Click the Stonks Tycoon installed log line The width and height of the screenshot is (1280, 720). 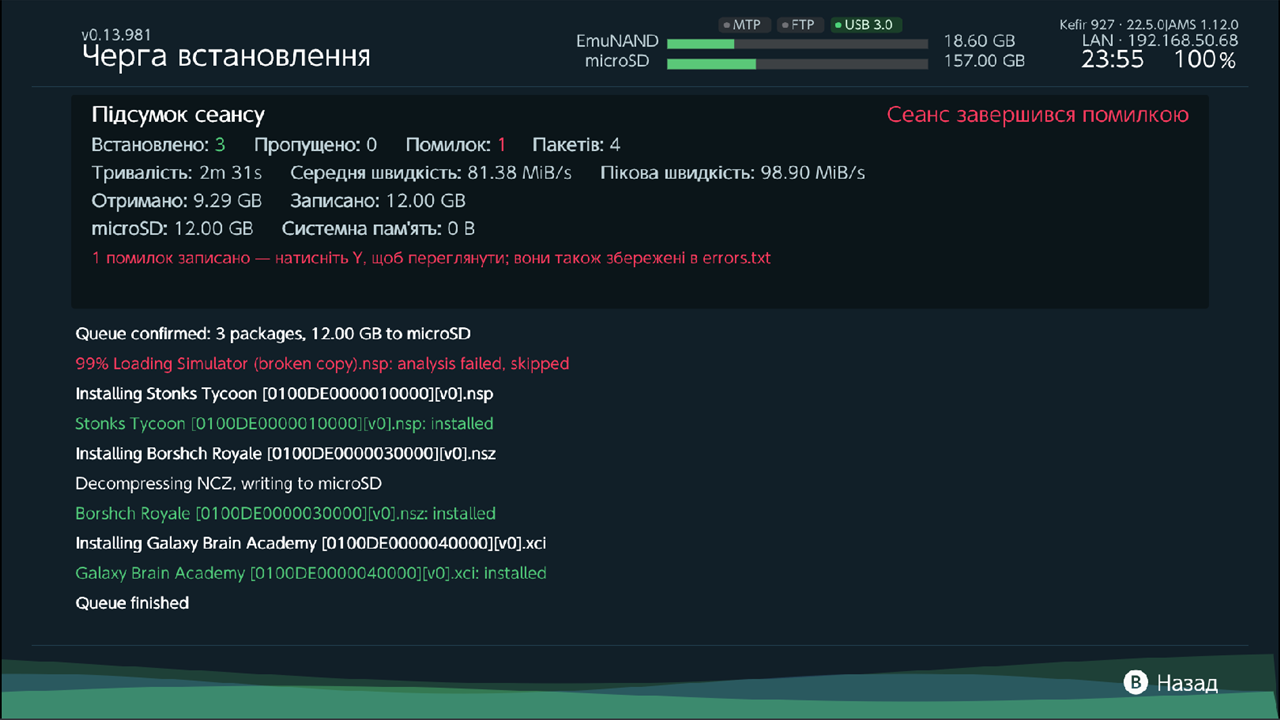(x=284, y=423)
